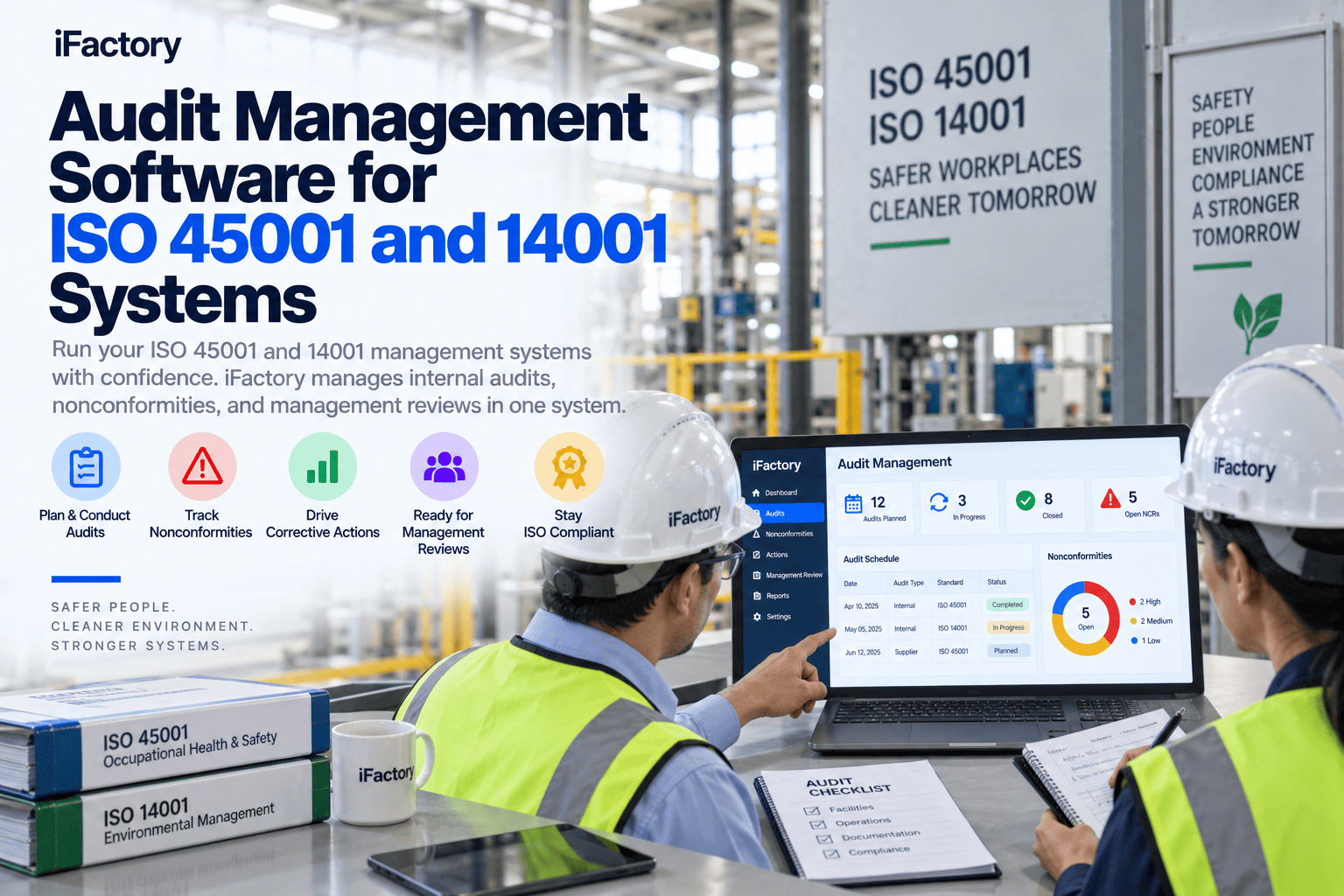The height and width of the screenshot is (896, 1344).
Task: Click the 1 Low legend label
Action: [x=1151, y=640]
